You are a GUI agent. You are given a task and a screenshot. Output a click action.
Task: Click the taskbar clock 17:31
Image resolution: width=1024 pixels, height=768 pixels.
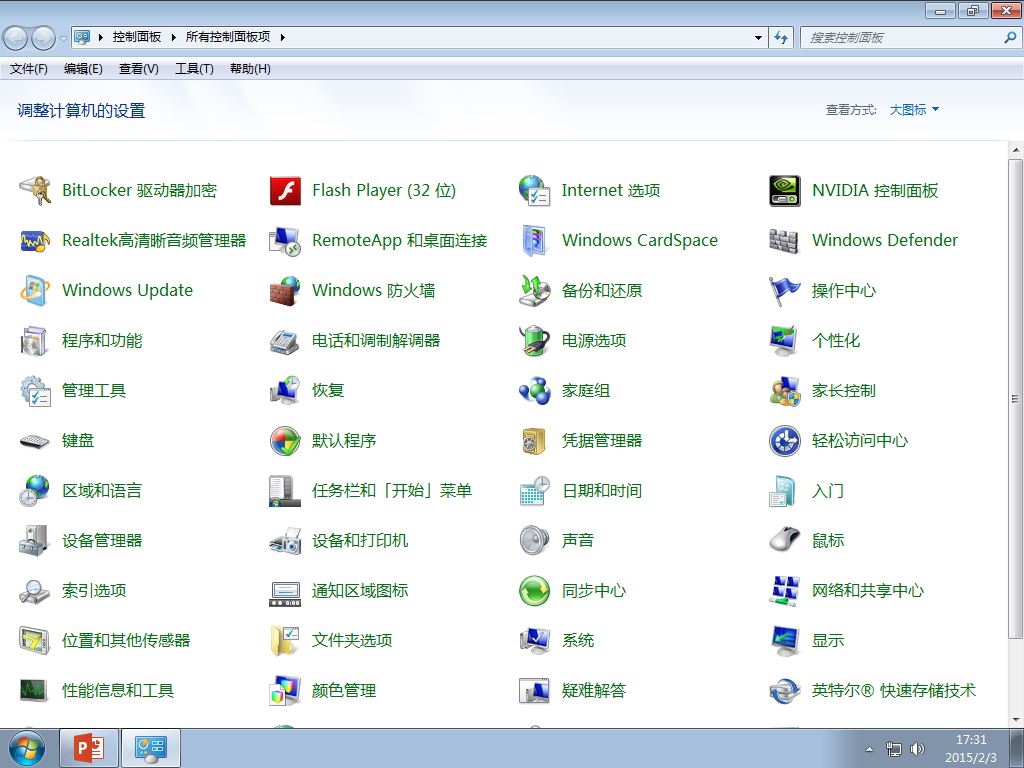tap(971, 740)
